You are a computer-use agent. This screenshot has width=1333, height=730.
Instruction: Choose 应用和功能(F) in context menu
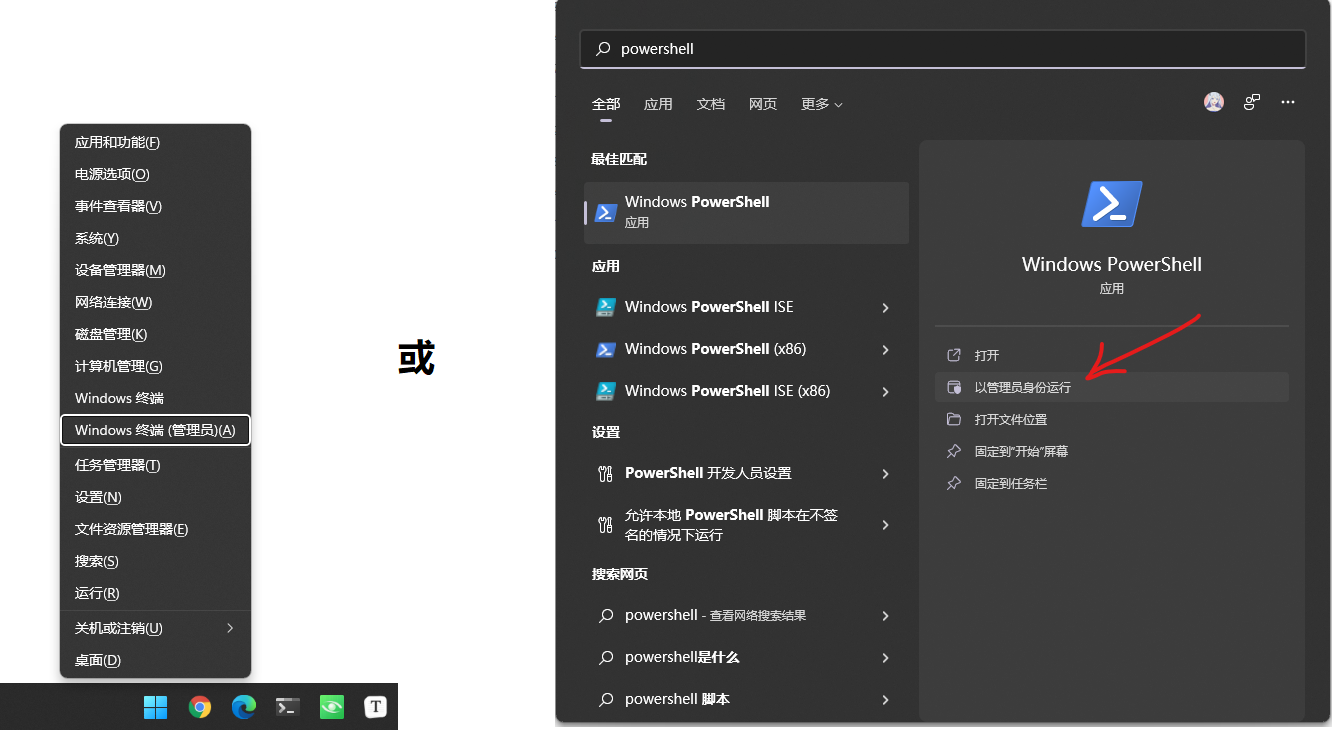pos(156,142)
